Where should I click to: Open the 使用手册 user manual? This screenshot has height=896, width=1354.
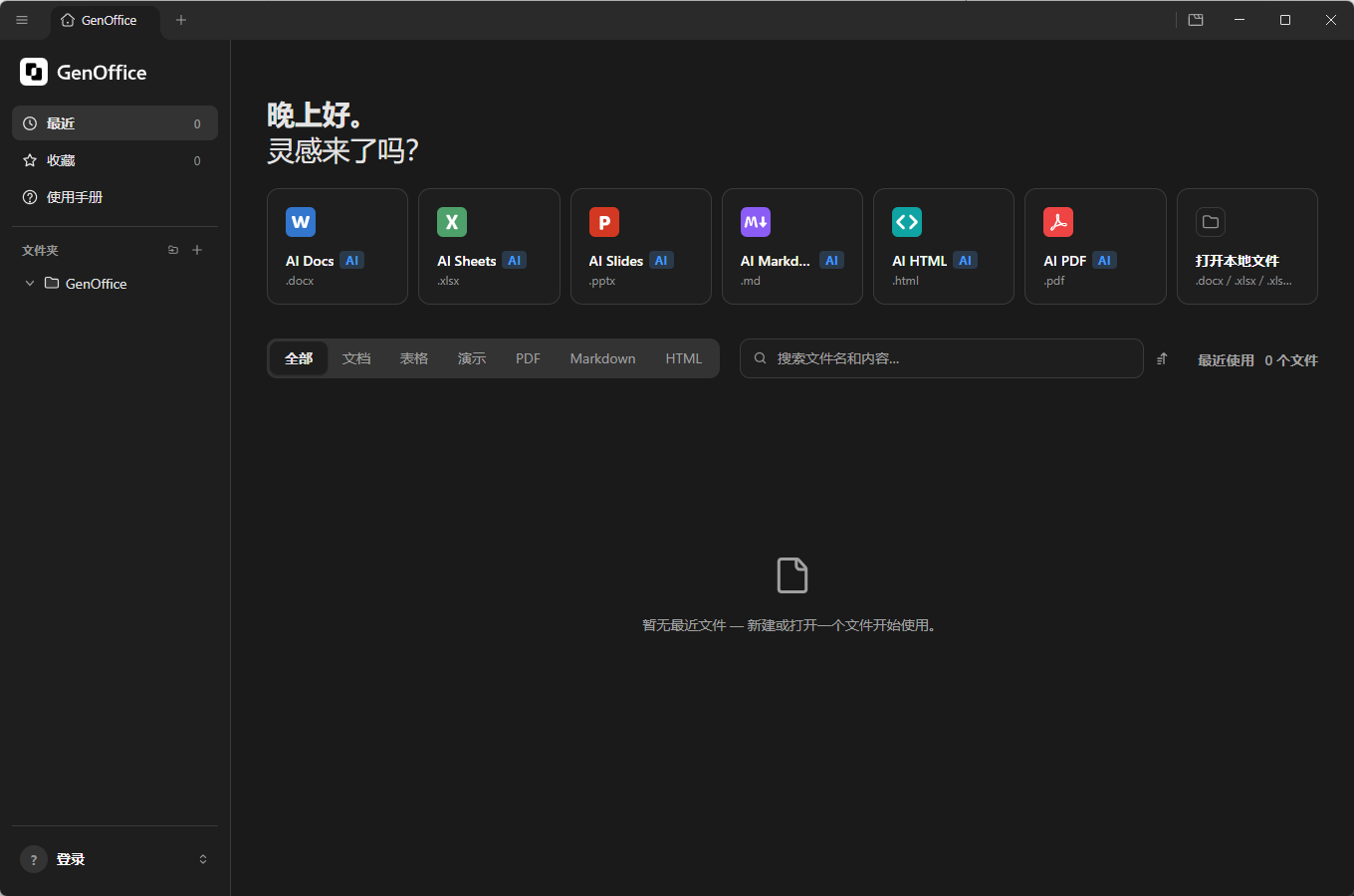pos(114,197)
